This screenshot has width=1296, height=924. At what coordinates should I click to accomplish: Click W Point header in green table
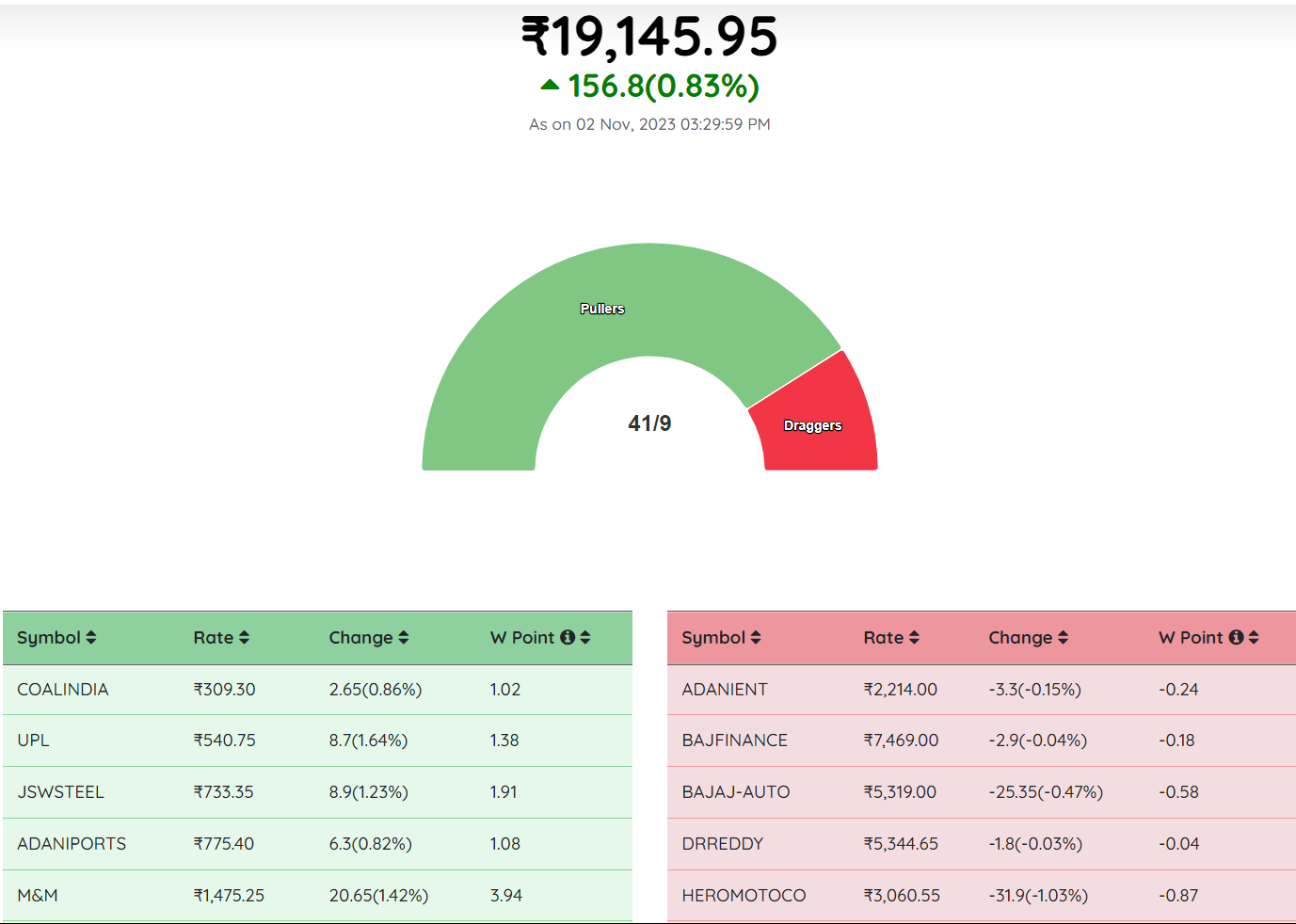522,638
